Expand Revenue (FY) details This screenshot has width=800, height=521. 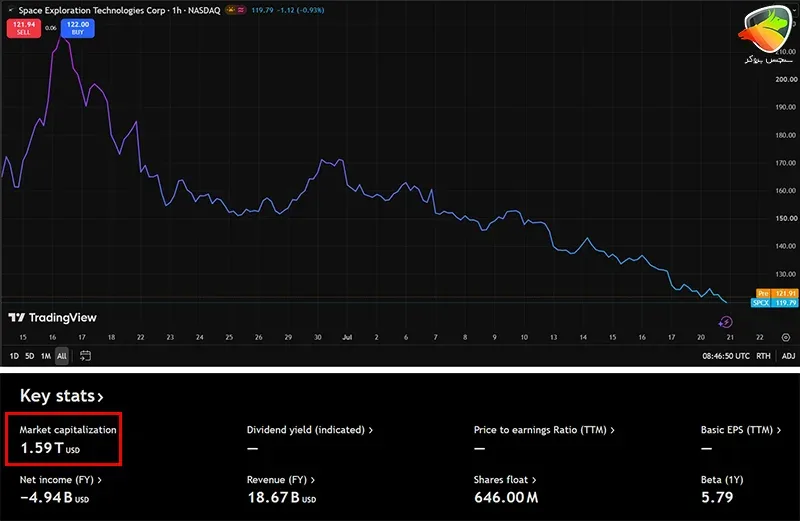pos(281,480)
